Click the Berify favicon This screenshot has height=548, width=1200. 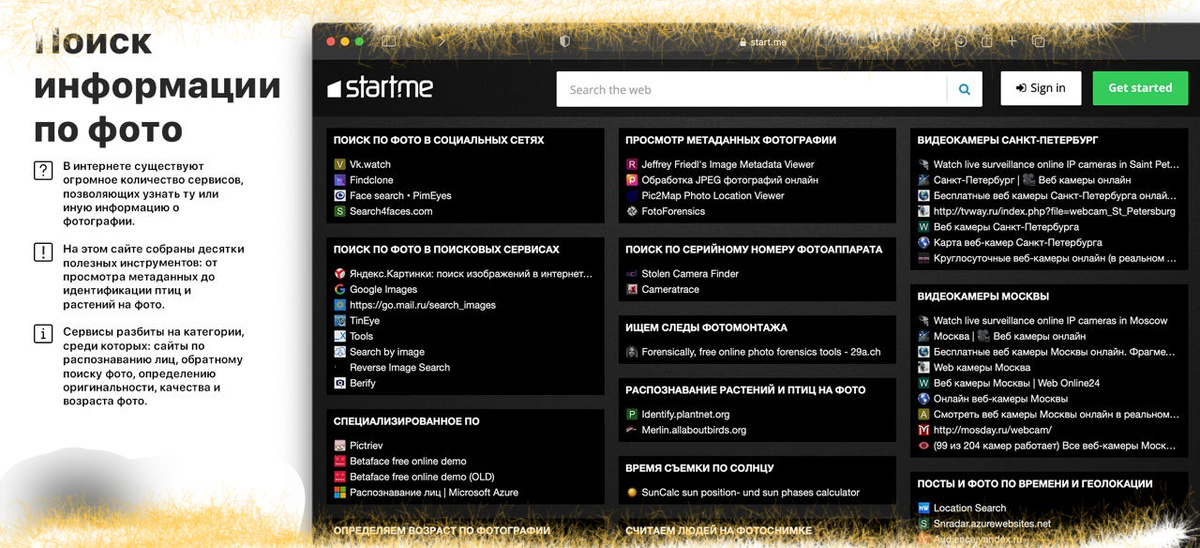[x=340, y=383]
